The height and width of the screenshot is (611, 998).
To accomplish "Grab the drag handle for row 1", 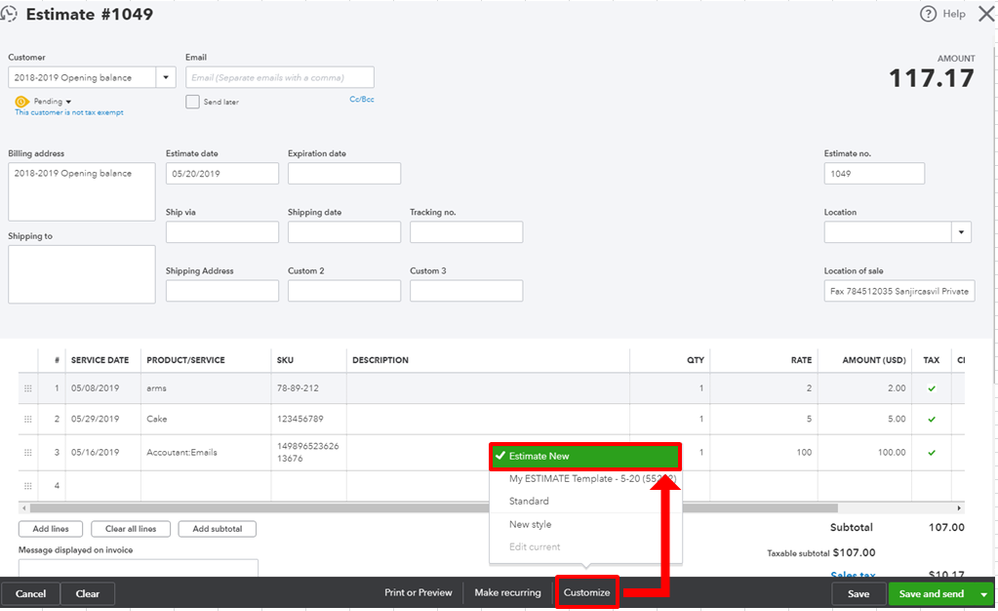I will point(28,388).
